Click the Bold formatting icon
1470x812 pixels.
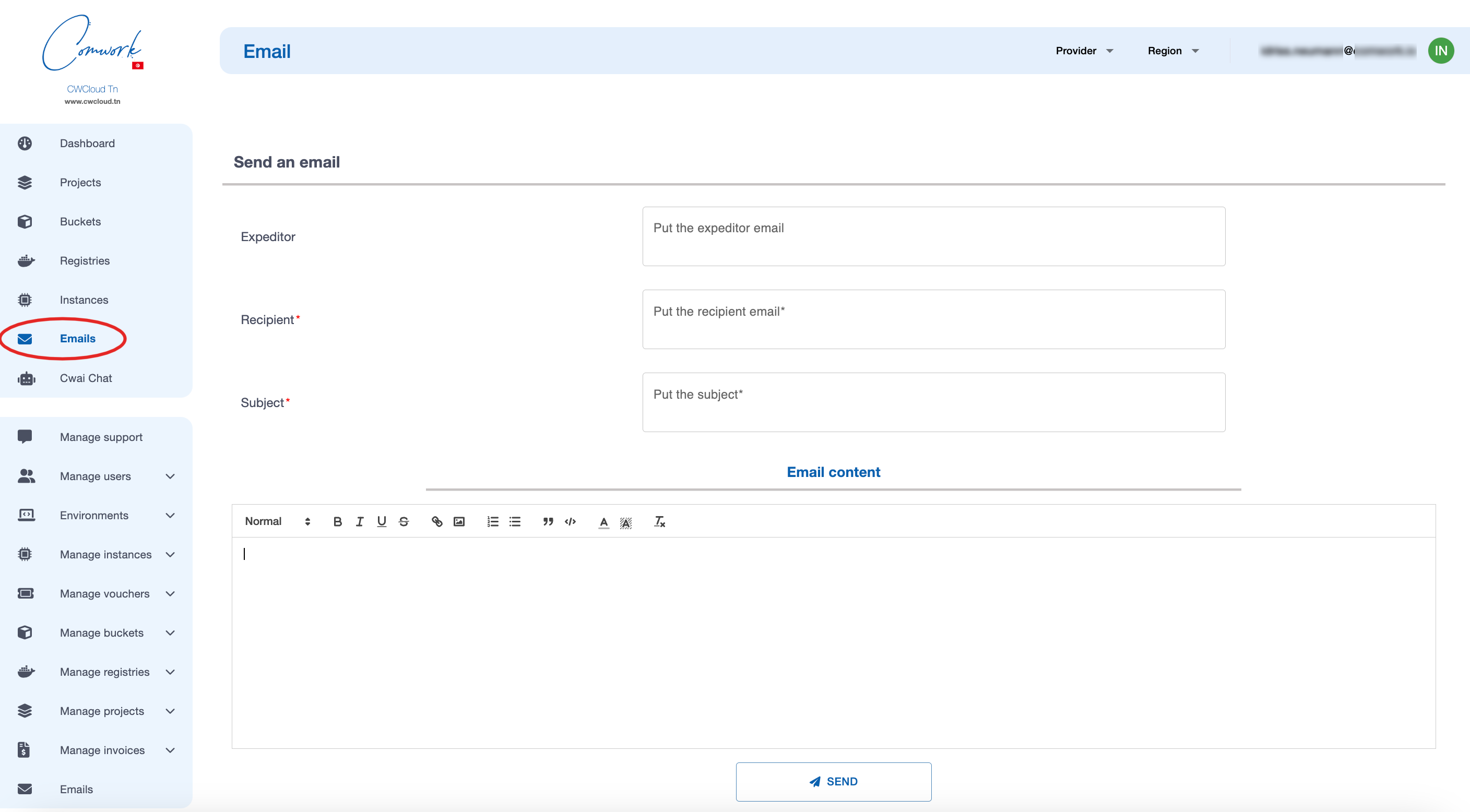coord(337,521)
